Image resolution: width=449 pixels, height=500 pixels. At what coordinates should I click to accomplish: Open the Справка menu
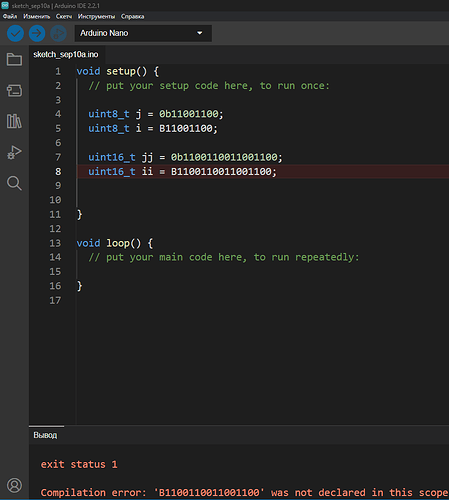(x=132, y=16)
